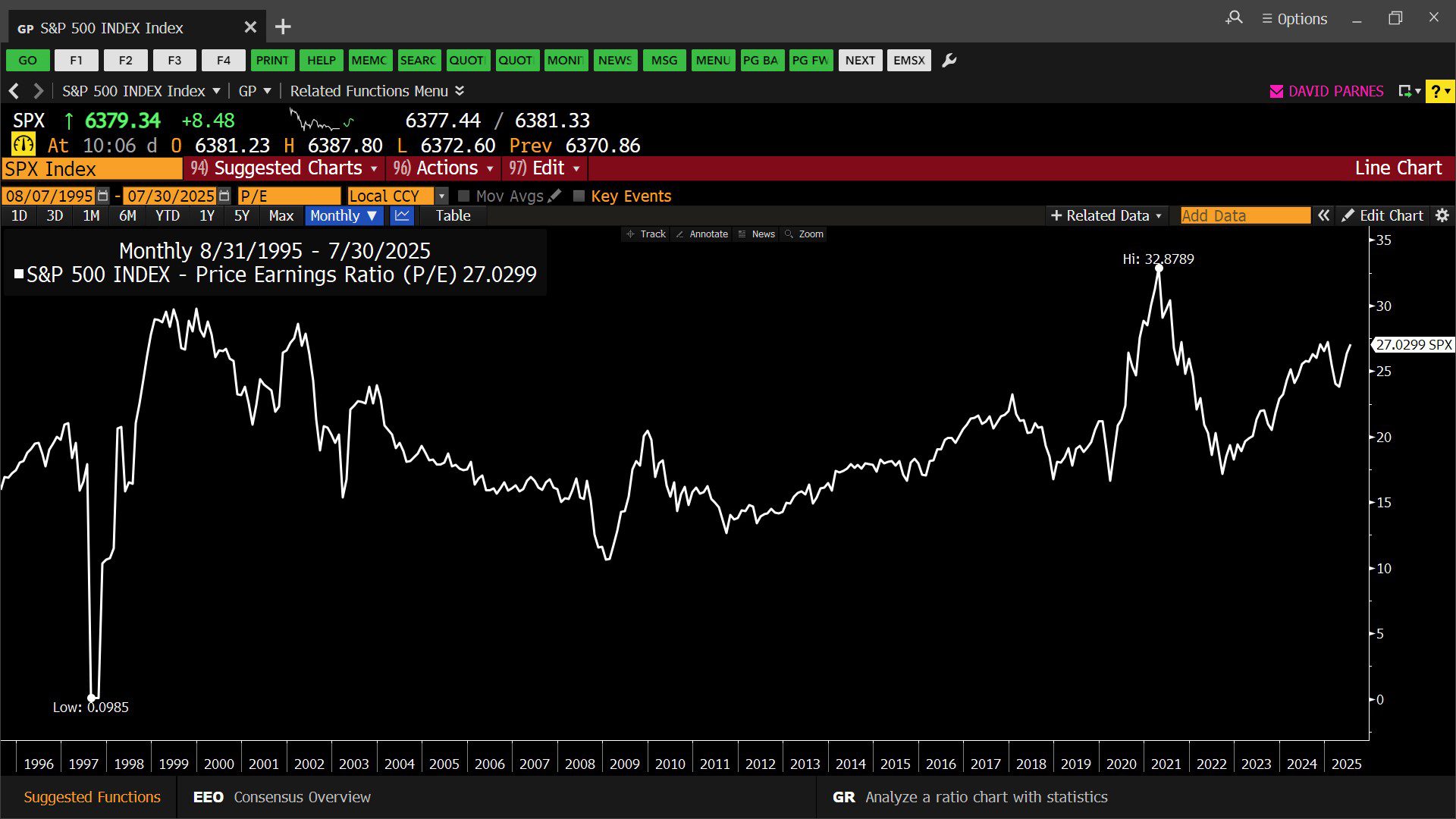Enable the Mov Avgs checkbox
This screenshot has width=1456, height=819.
[x=464, y=196]
